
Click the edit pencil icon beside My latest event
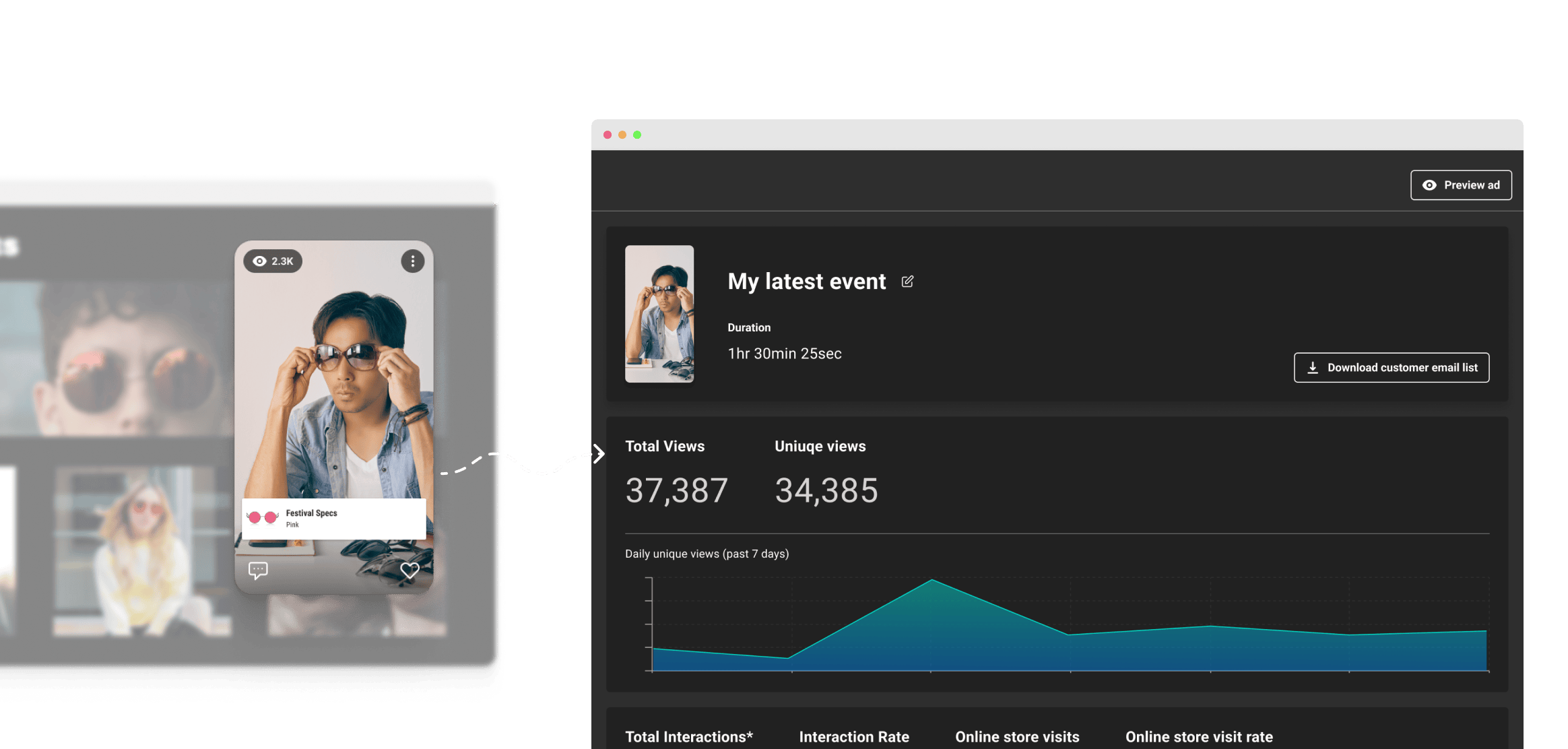click(907, 282)
